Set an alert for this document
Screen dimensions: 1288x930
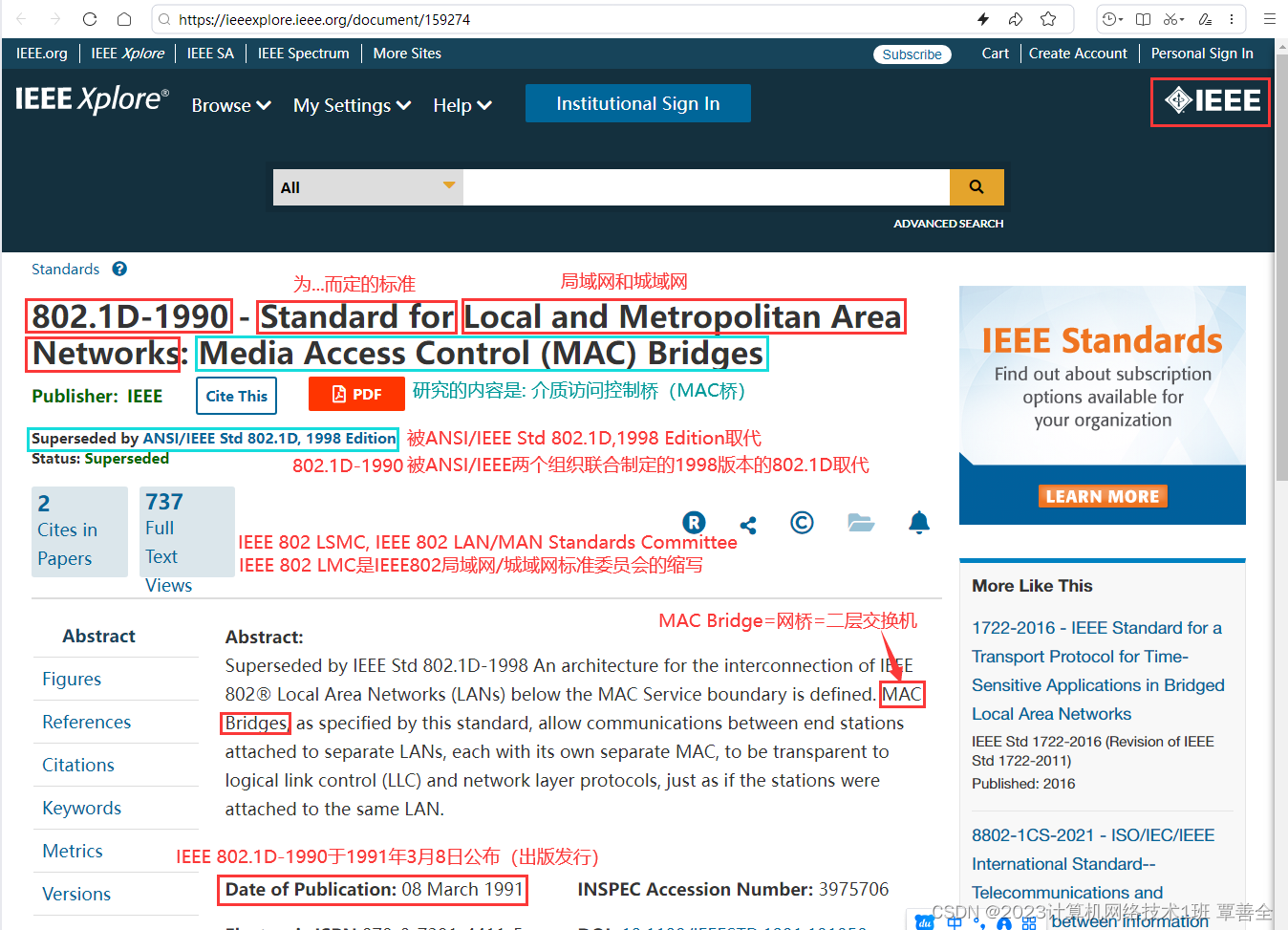pos(919,523)
